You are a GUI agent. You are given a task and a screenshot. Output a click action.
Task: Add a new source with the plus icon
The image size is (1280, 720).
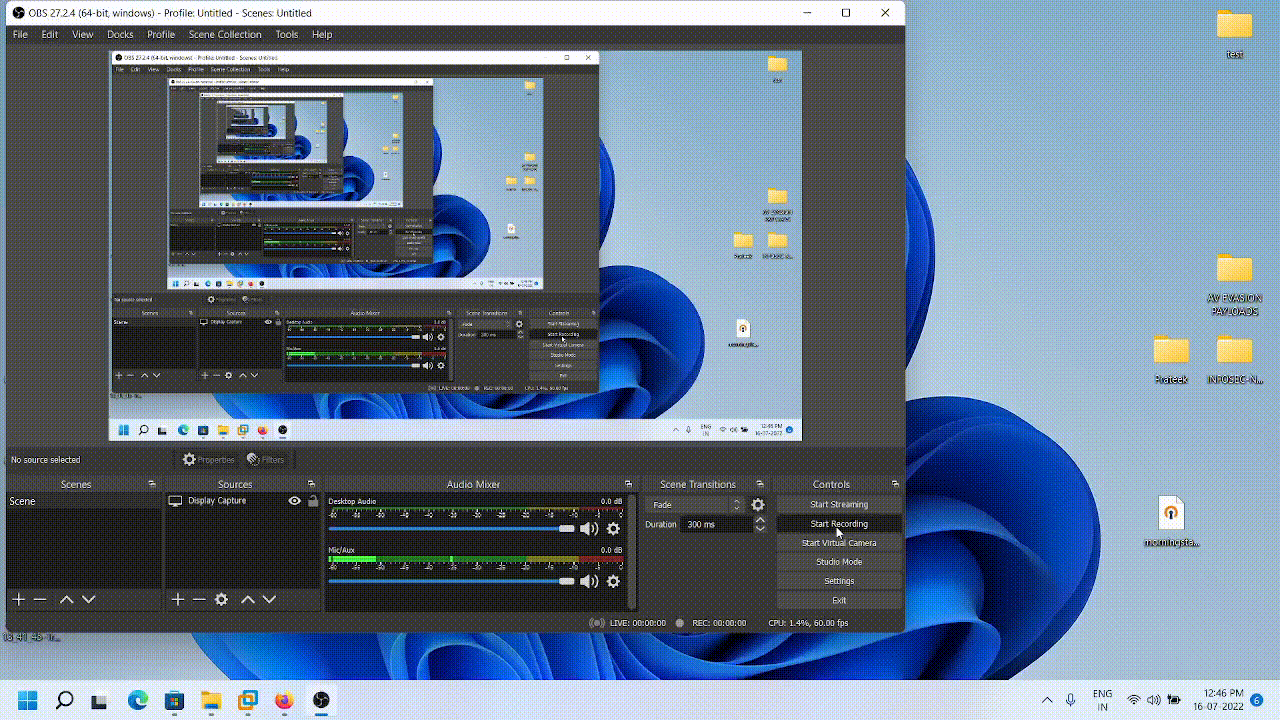coord(178,599)
